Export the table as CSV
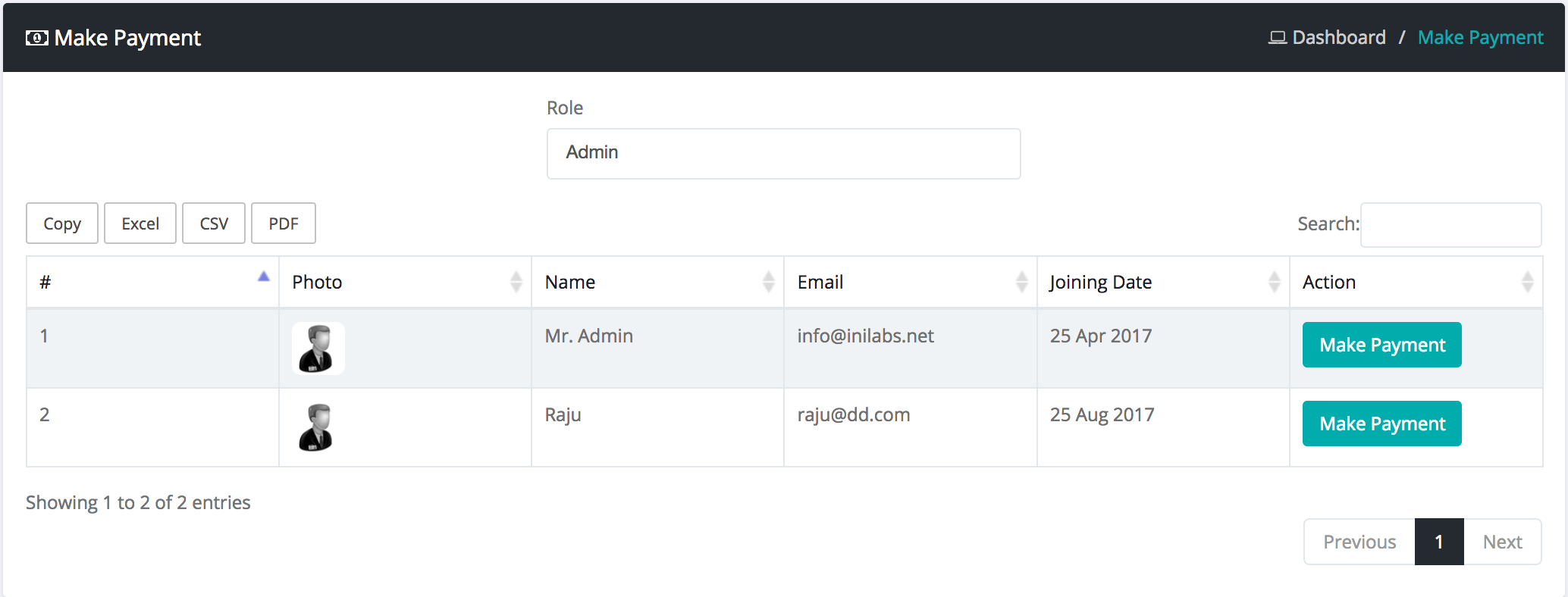 pos(214,223)
